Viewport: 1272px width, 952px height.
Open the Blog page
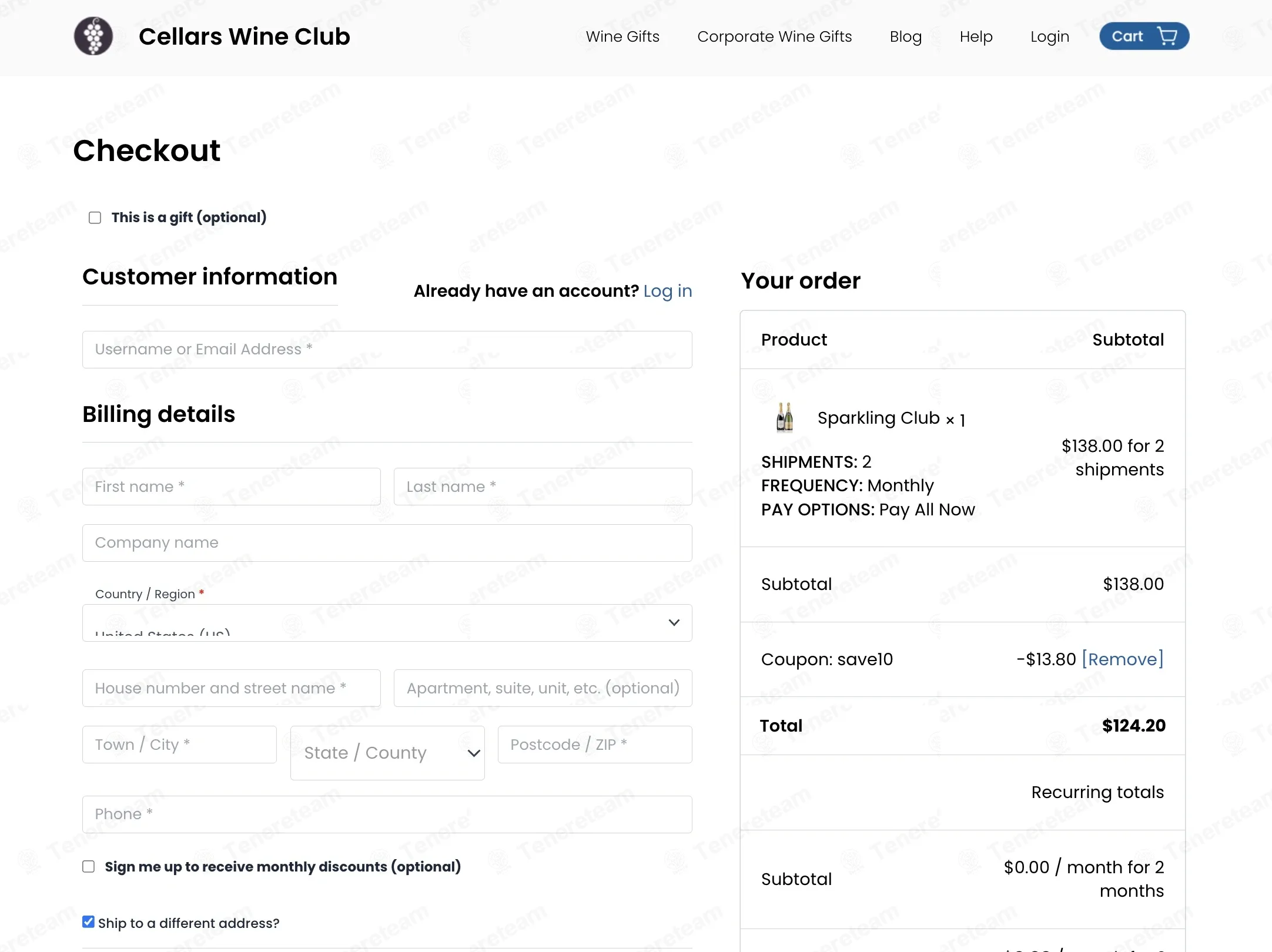pyautogui.click(x=905, y=36)
